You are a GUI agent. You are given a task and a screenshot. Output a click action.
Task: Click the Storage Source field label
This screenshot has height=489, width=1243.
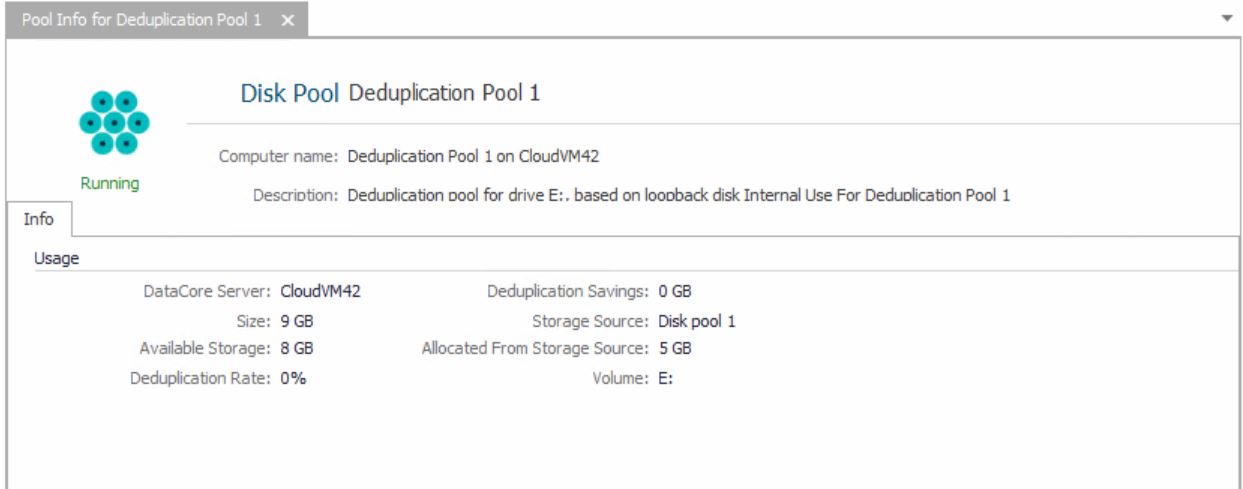[589, 321]
